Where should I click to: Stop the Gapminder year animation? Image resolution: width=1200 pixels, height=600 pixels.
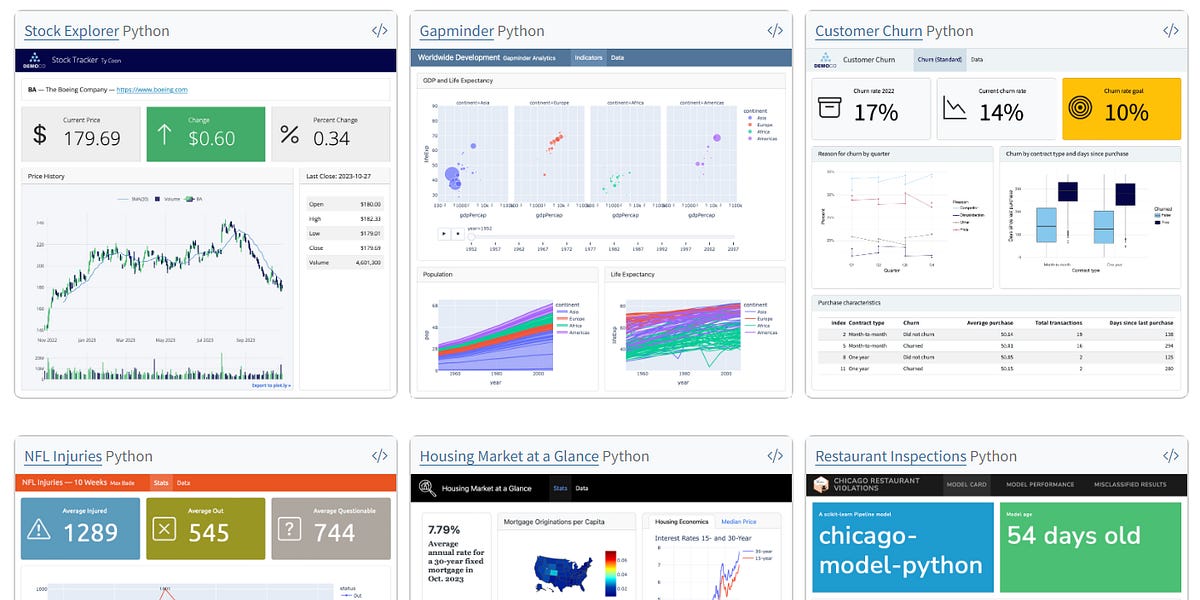(457, 233)
